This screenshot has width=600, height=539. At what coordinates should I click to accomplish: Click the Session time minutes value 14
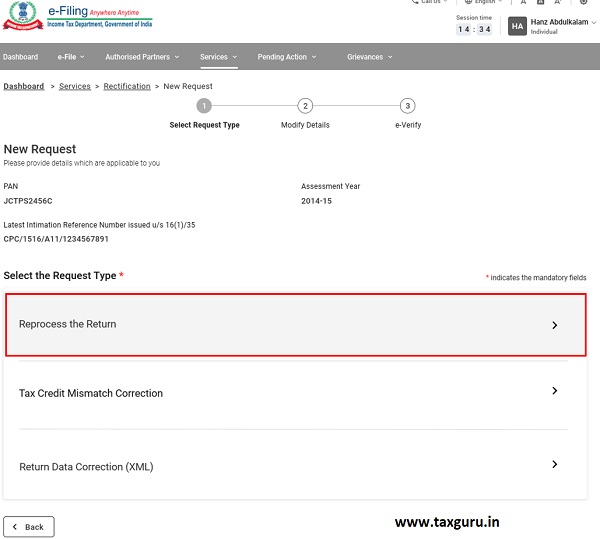pos(464,29)
